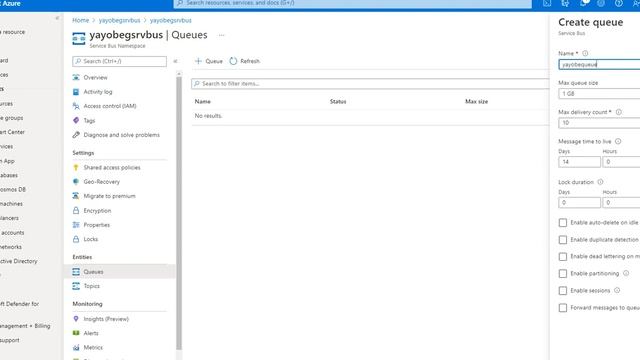This screenshot has height=360, width=640.
Task: Open the Help question mark icon
Action: coord(619,3)
